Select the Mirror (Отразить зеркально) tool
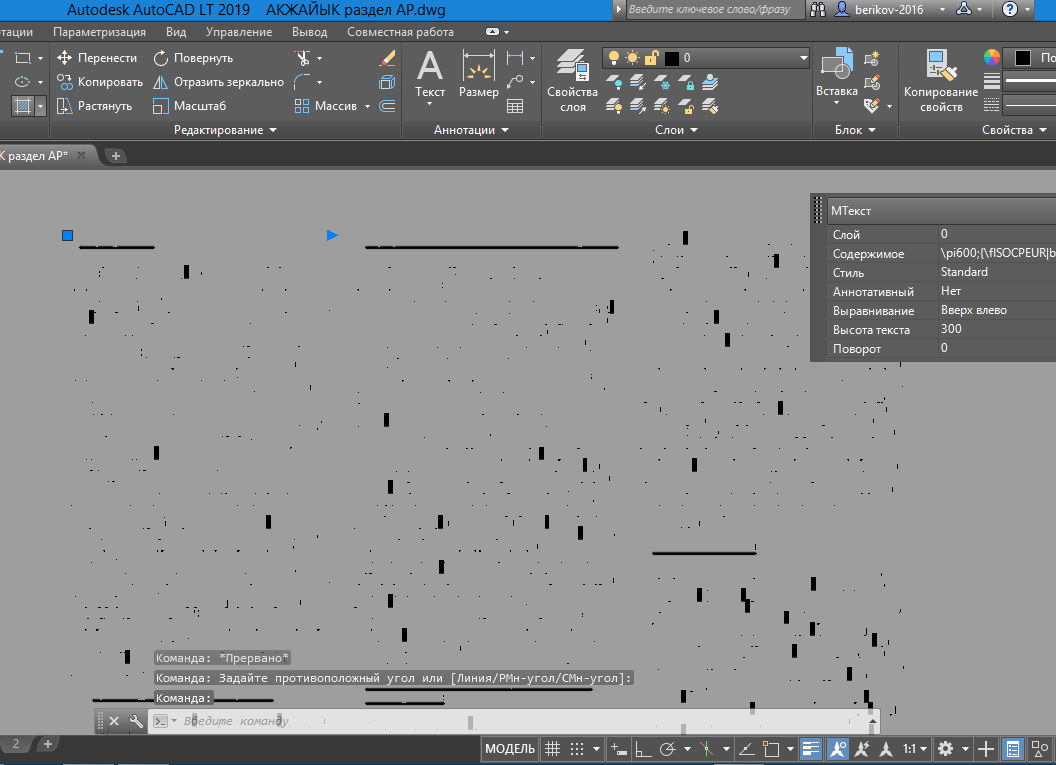The width and height of the screenshot is (1056, 765). [x=218, y=82]
